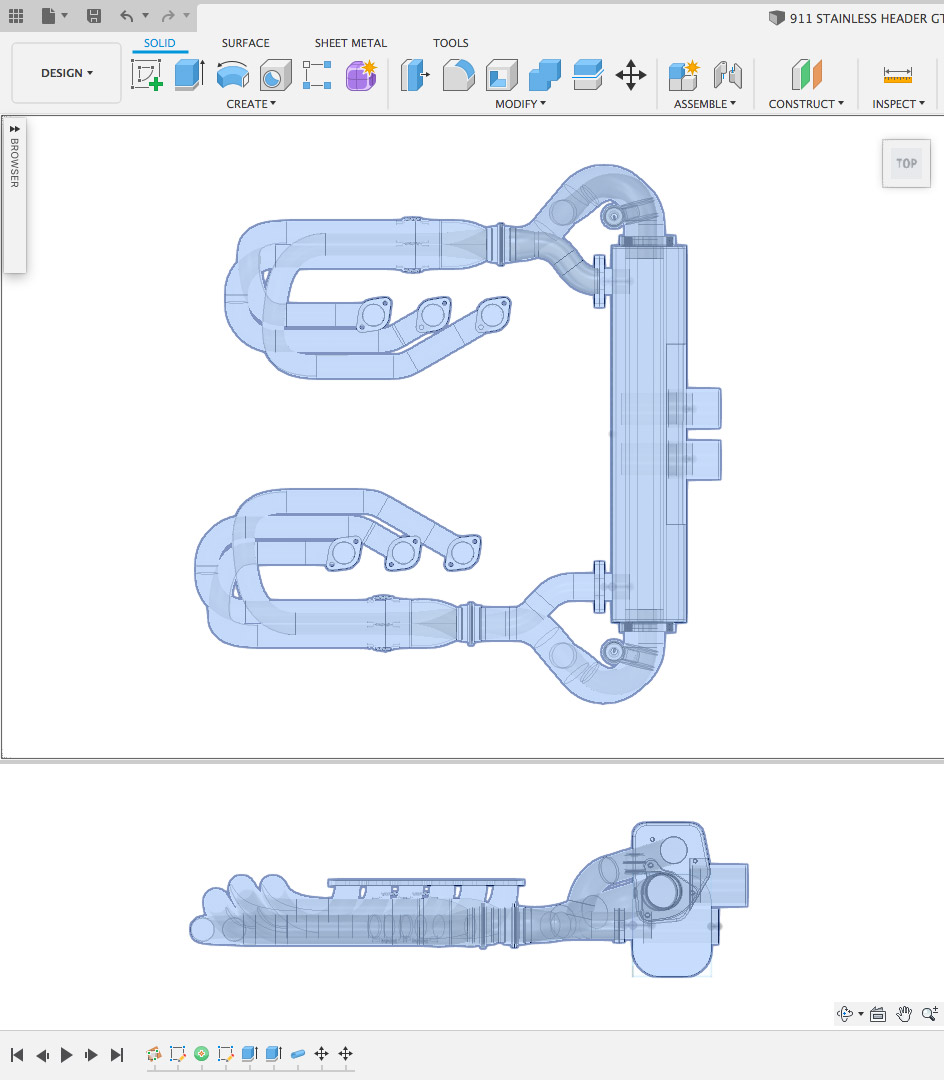This screenshot has width=944, height=1080.
Task: Select the blue pipe feature in the timeline
Action: [x=298, y=1053]
